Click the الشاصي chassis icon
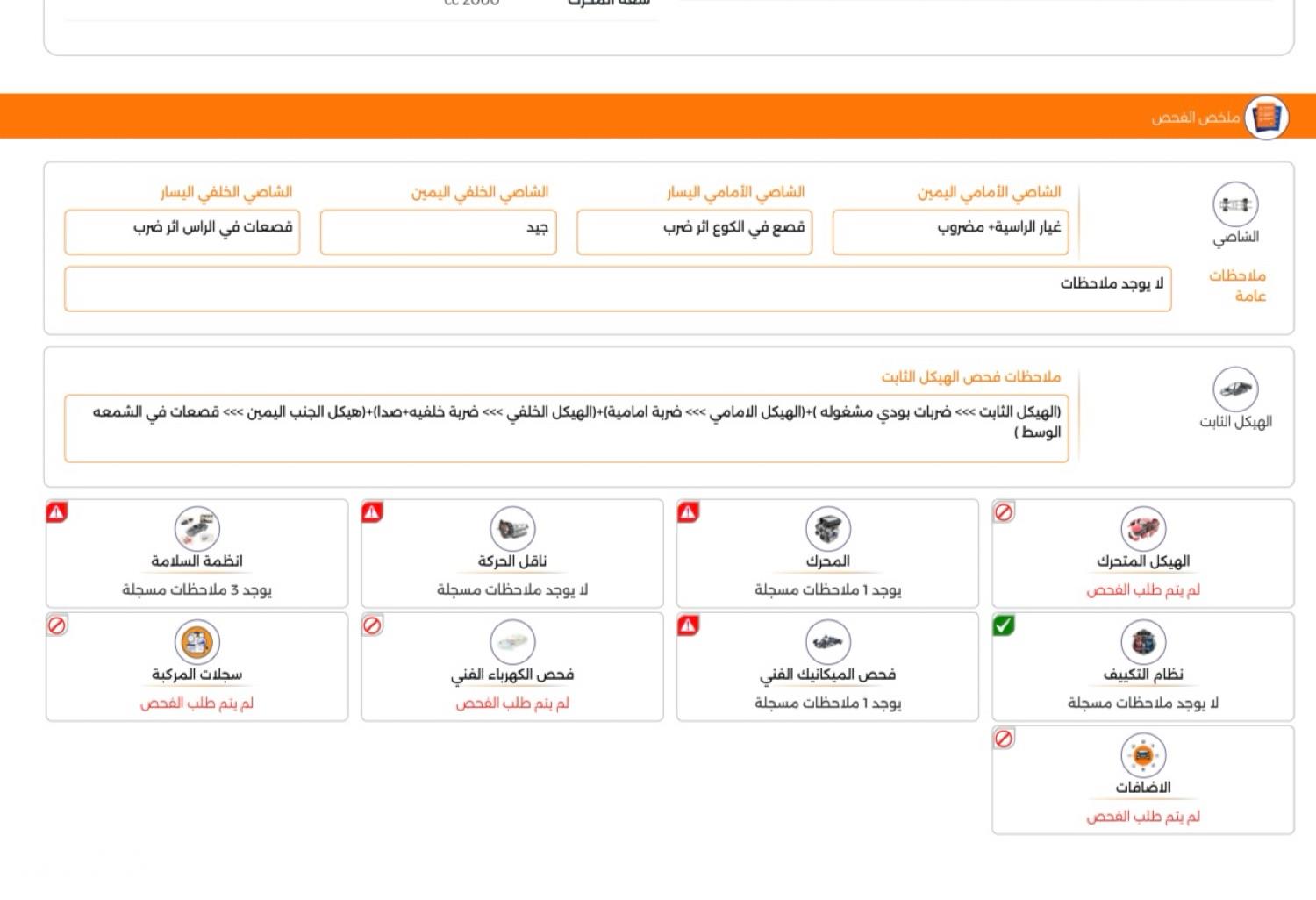Viewport: 1316px width, 900px height. pyautogui.click(x=1235, y=204)
